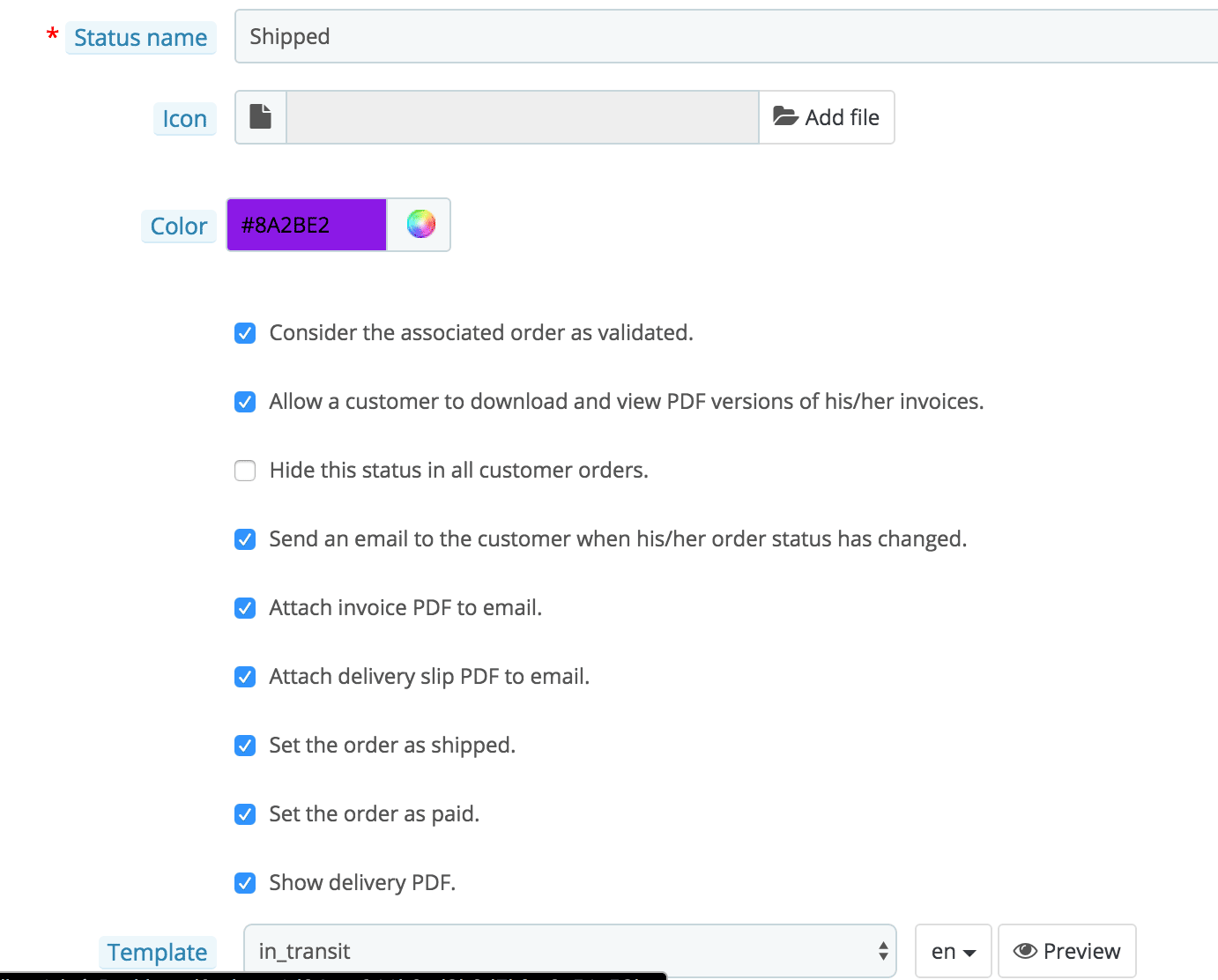Toggle Show delivery PDF checkbox
The width and height of the screenshot is (1218, 980).
(245, 883)
